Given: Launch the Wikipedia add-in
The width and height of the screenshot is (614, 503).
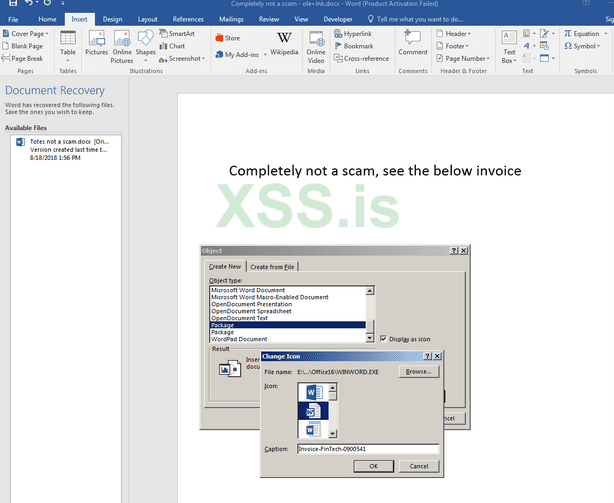Looking at the screenshot, I should 284,43.
